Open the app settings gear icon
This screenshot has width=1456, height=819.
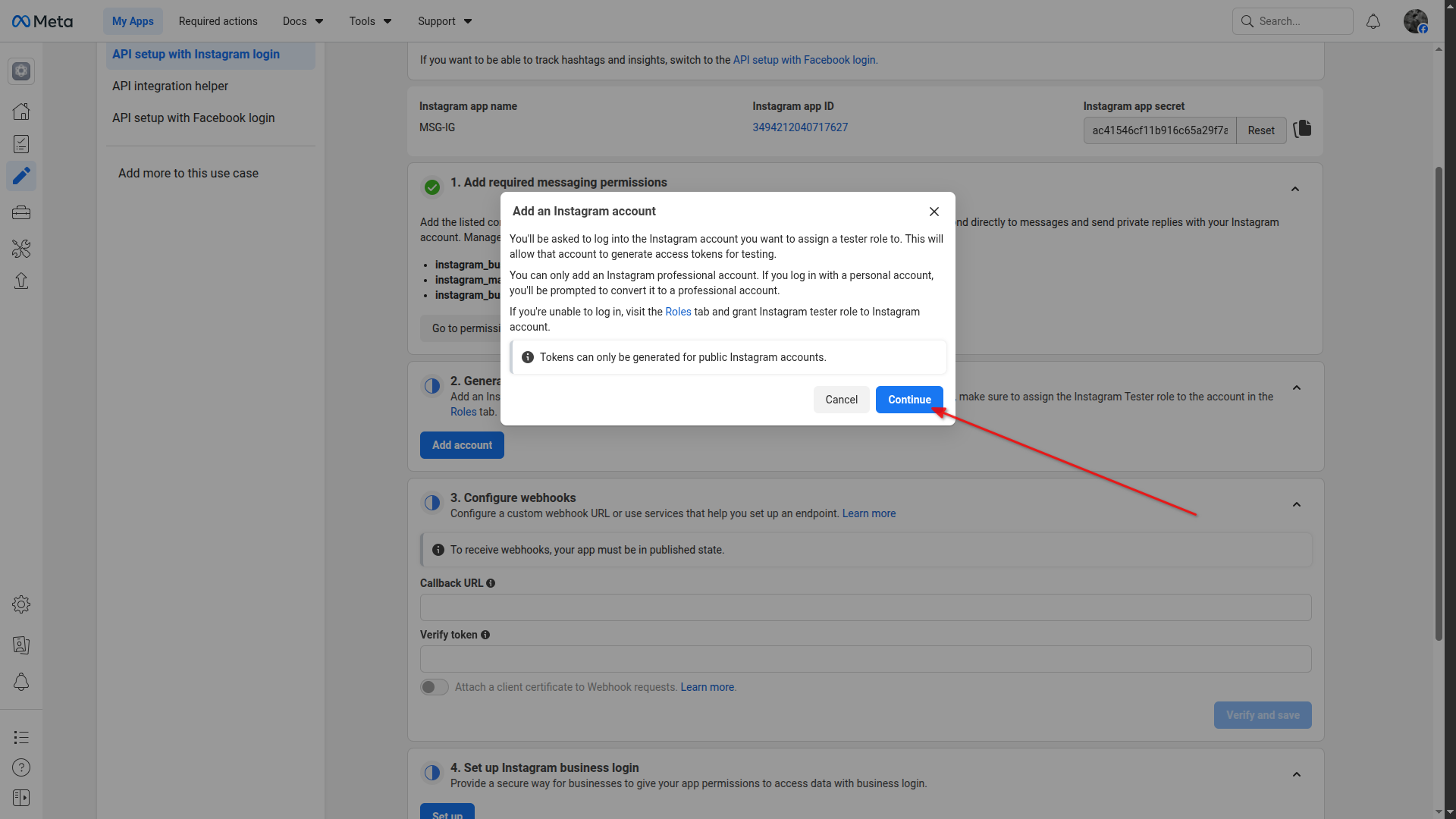pyautogui.click(x=21, y=604)
